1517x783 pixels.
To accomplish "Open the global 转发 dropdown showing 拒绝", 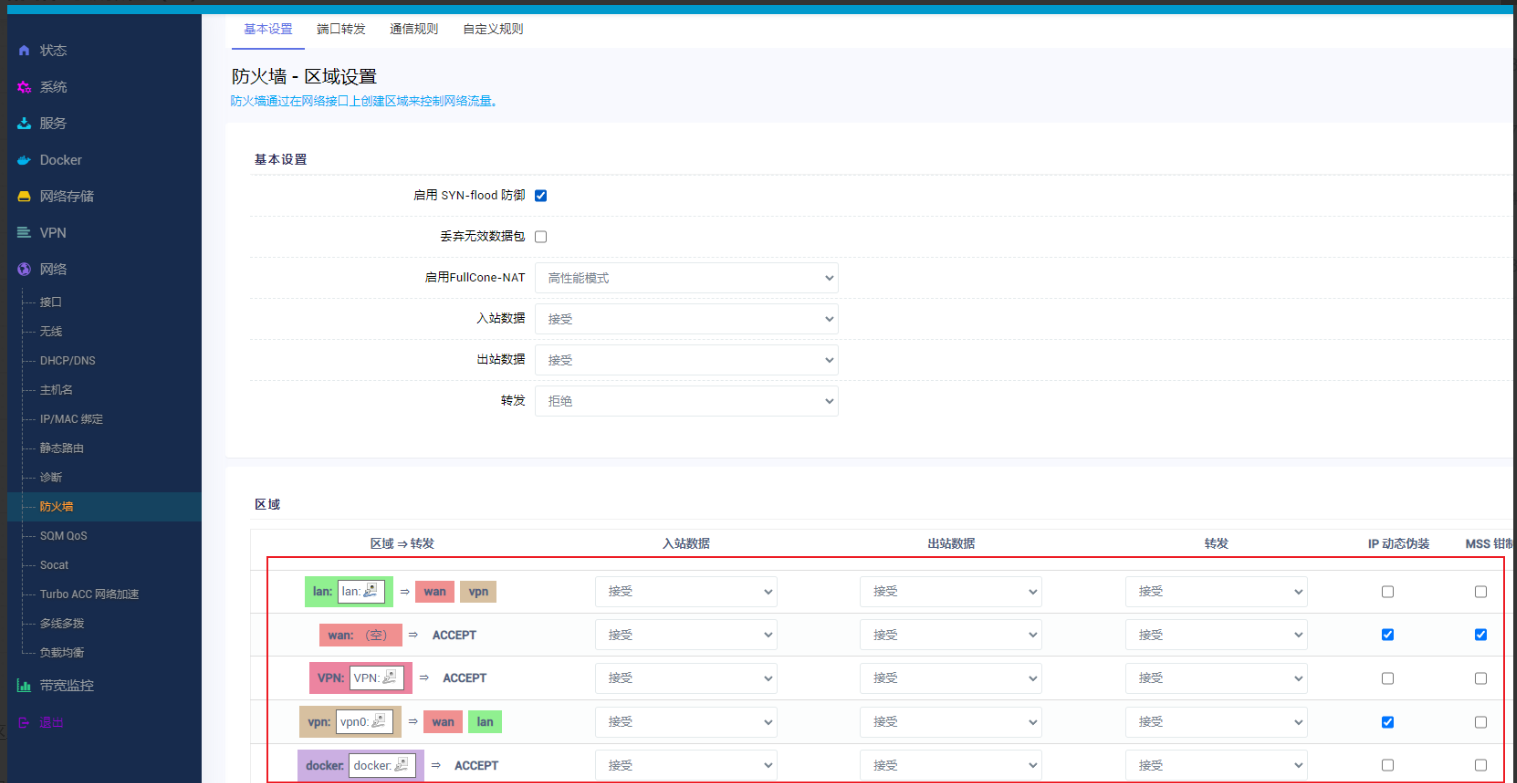I will [x=687, y=401].
